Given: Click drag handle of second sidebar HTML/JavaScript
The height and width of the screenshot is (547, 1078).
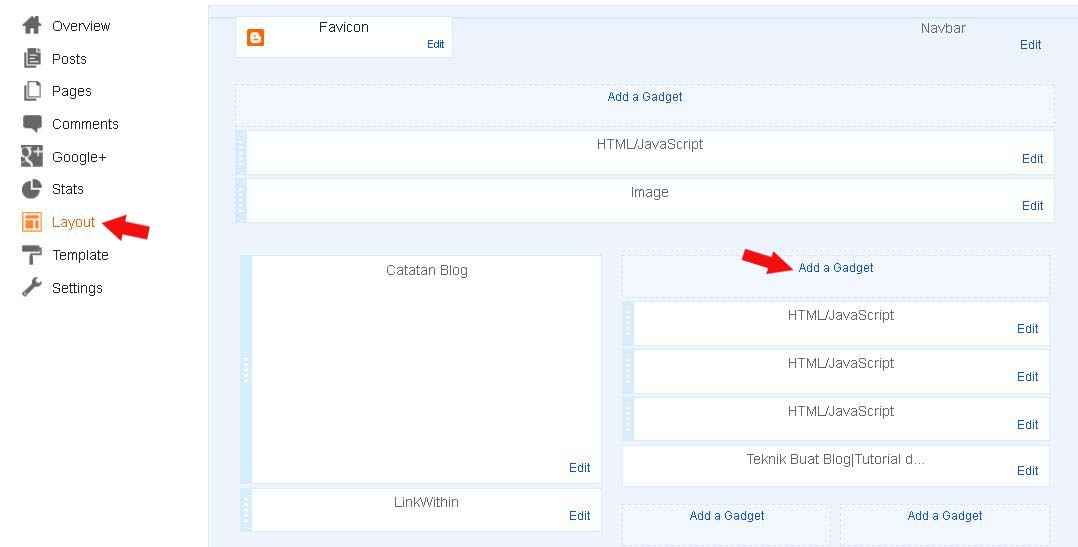Looking at the screenshot, I should point(628,372).
